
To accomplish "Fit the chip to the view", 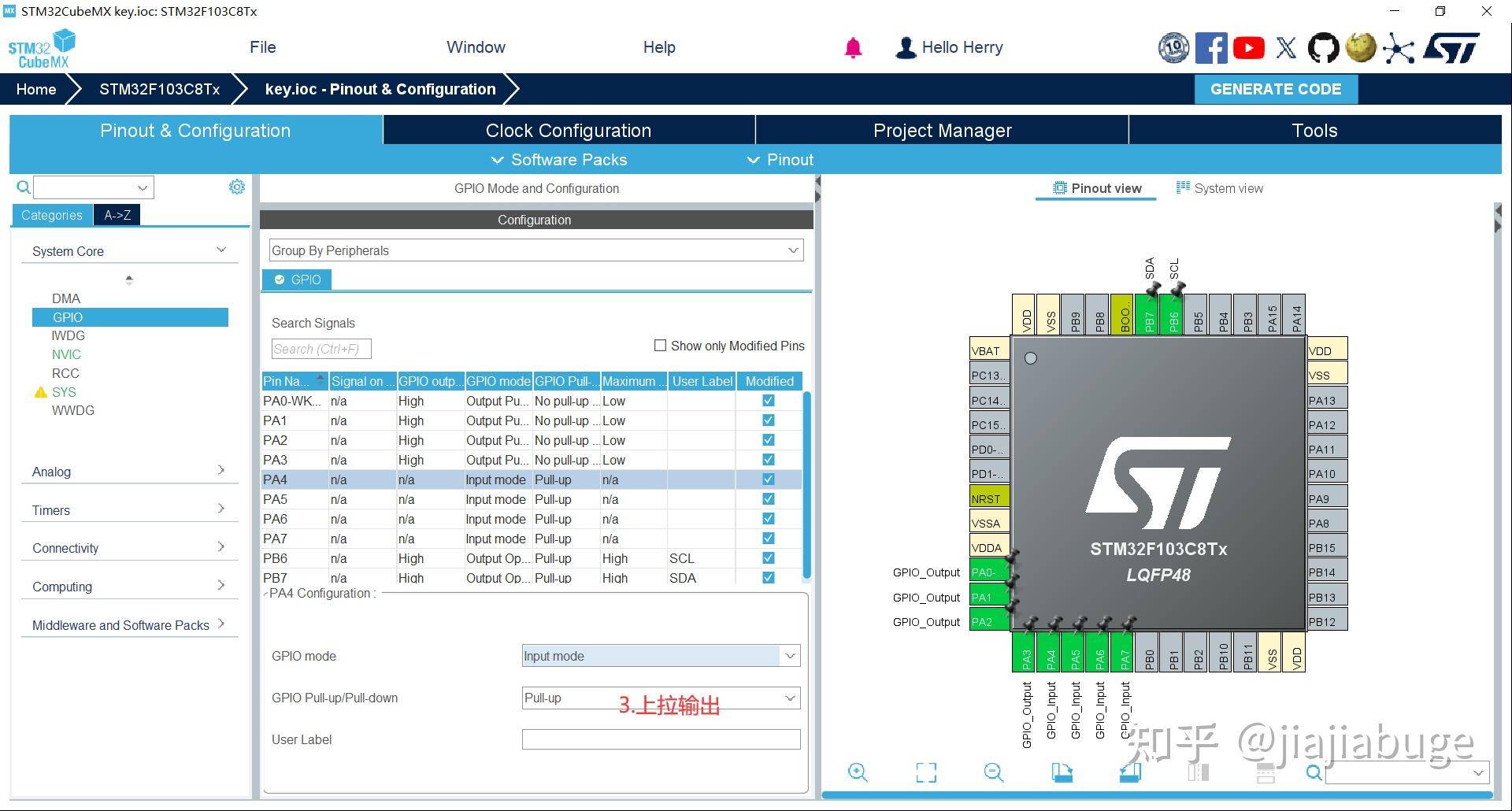I will tap(926, 772).
